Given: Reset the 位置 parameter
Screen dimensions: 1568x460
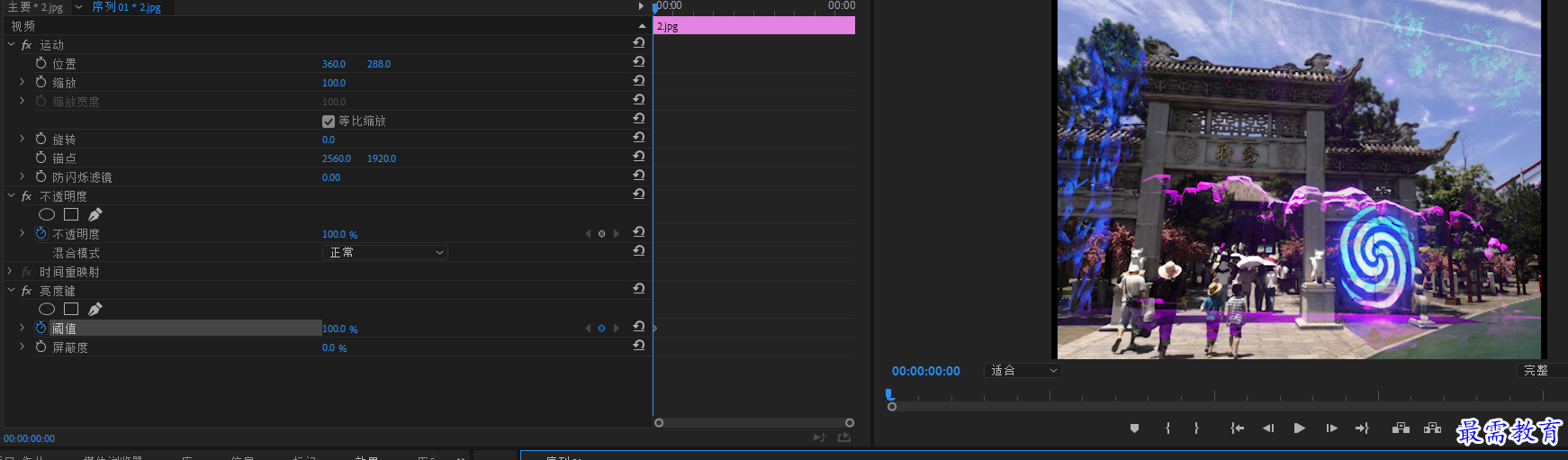Looking at the screenshot, I should pyautogui.click(x=639, y=62).
